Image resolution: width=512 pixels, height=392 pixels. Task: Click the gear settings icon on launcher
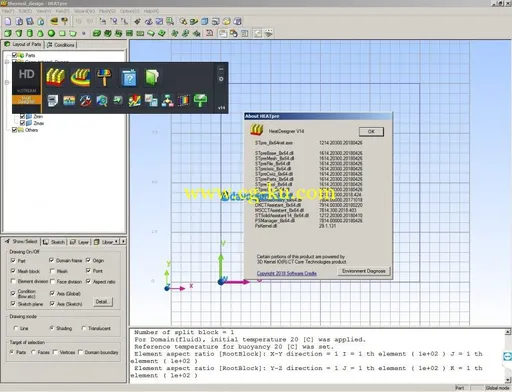(221, 79)
